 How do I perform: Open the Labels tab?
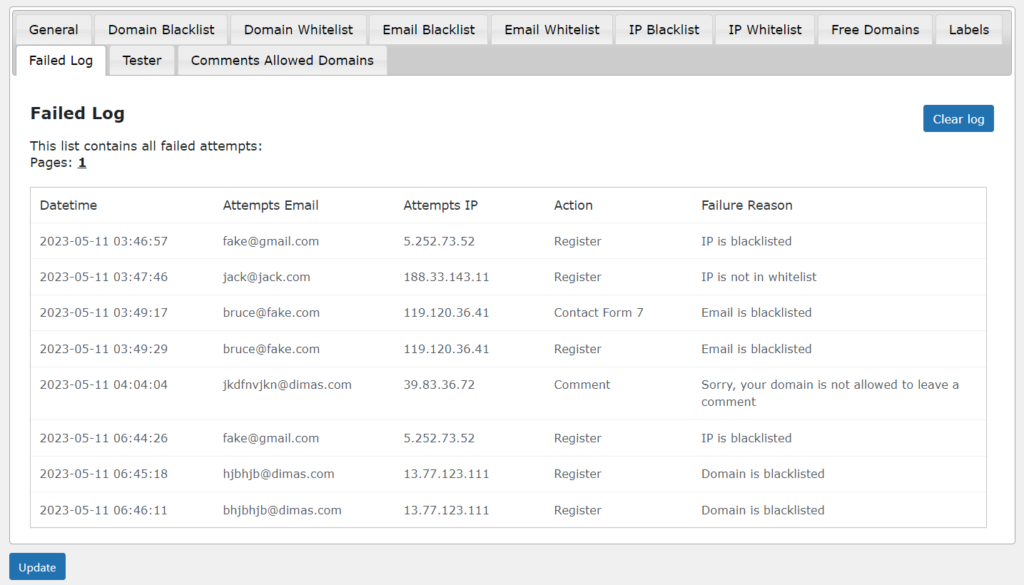click(968, 29)
